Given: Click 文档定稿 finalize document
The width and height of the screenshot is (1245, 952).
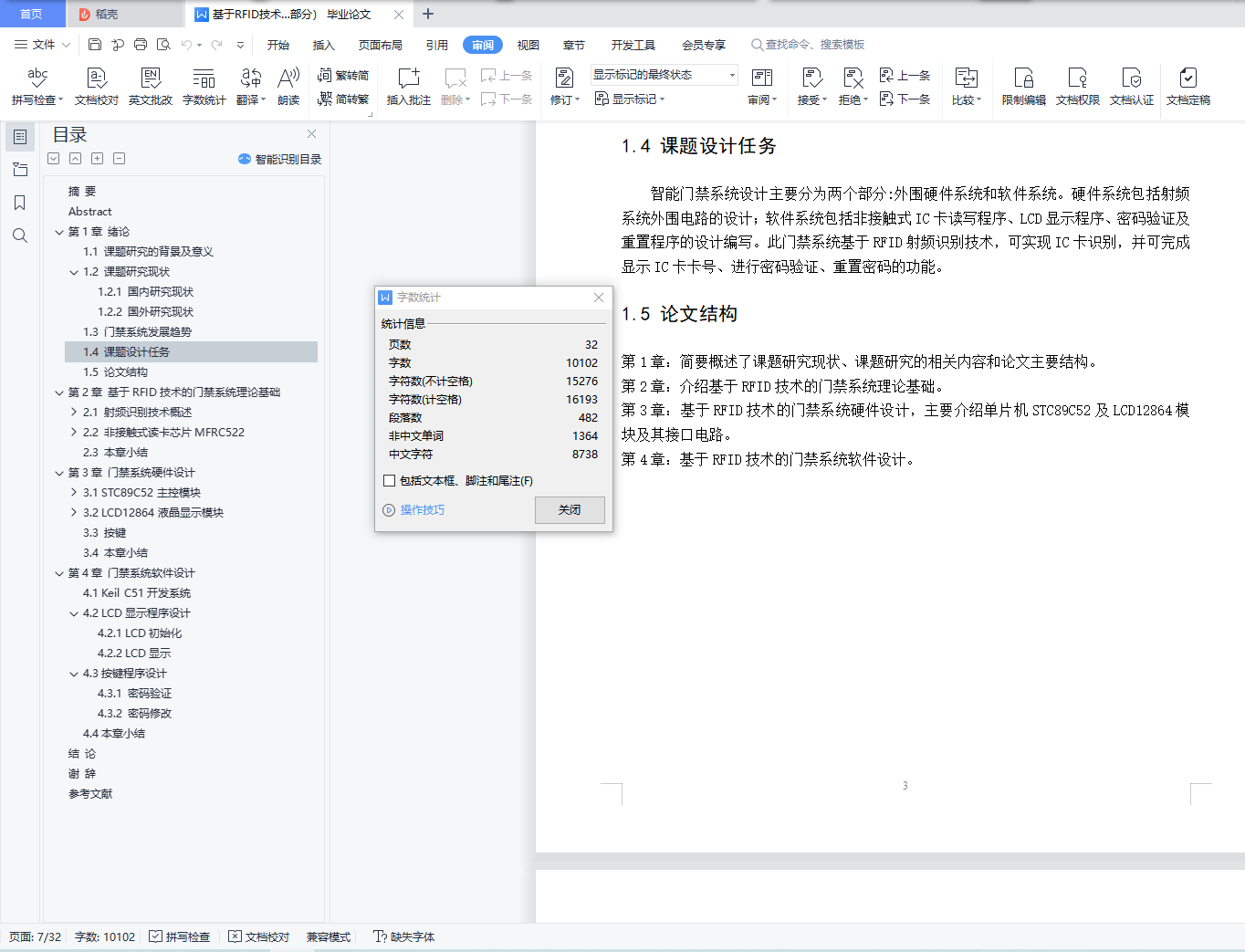Looking at the screenshot, I should point(1187,87).
